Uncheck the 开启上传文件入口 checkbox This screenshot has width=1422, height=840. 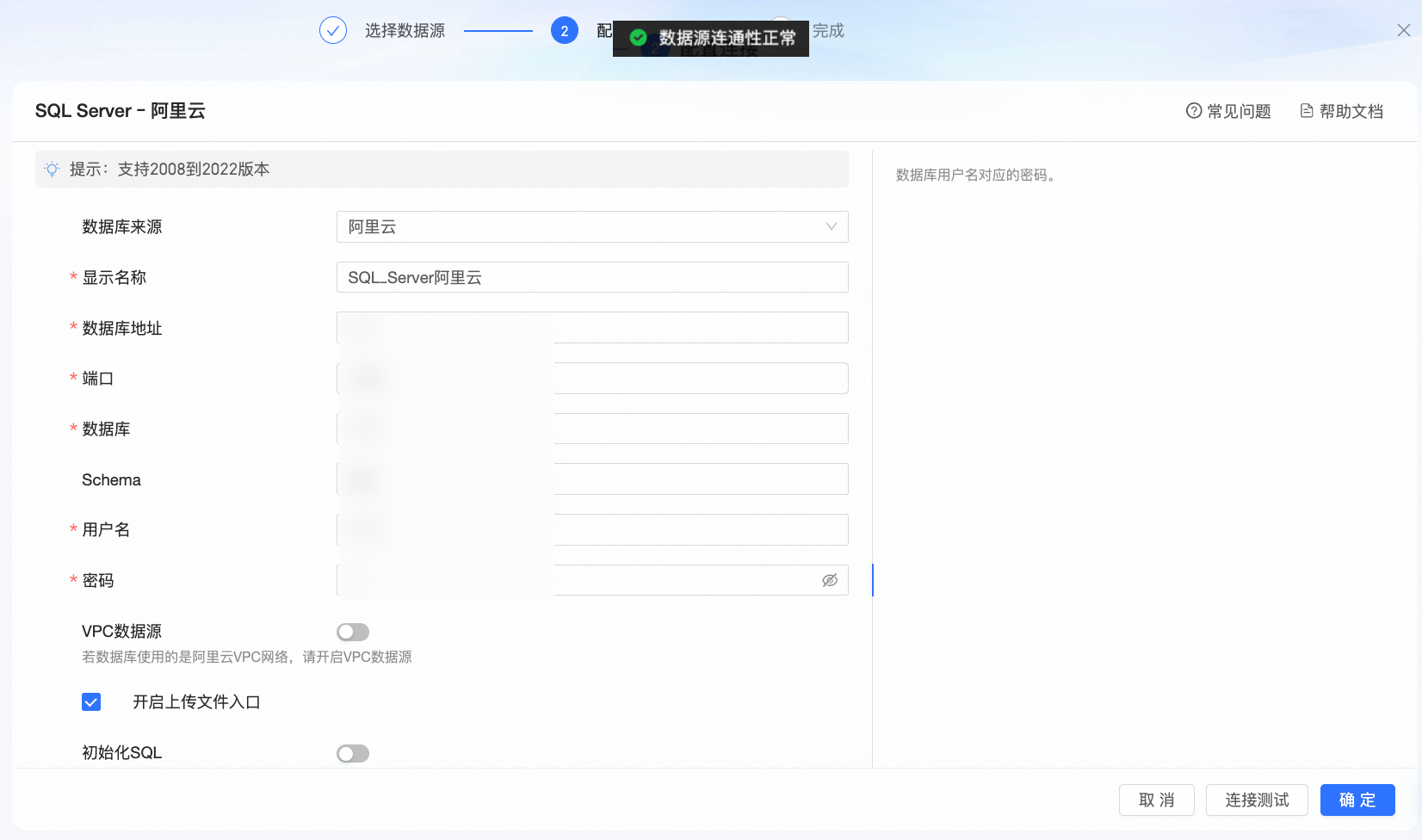[91, 702]
